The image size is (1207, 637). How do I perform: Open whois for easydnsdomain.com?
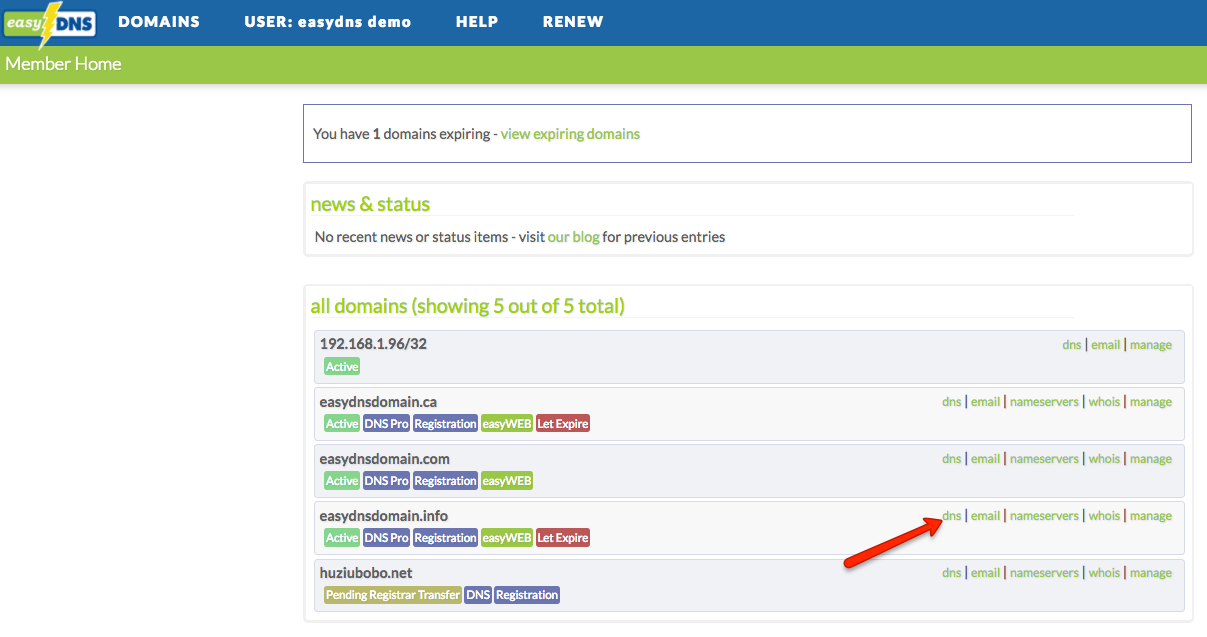coord(1104,459)
